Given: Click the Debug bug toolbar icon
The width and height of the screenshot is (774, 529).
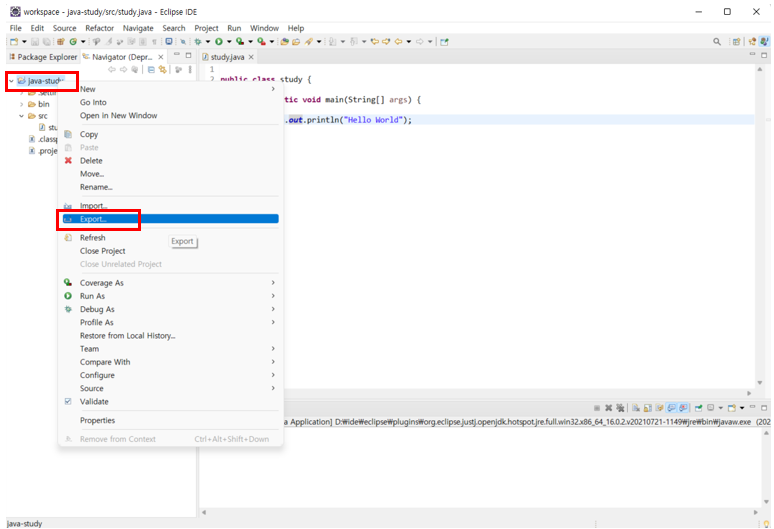Looking at the screenshot, I should 198,42.
